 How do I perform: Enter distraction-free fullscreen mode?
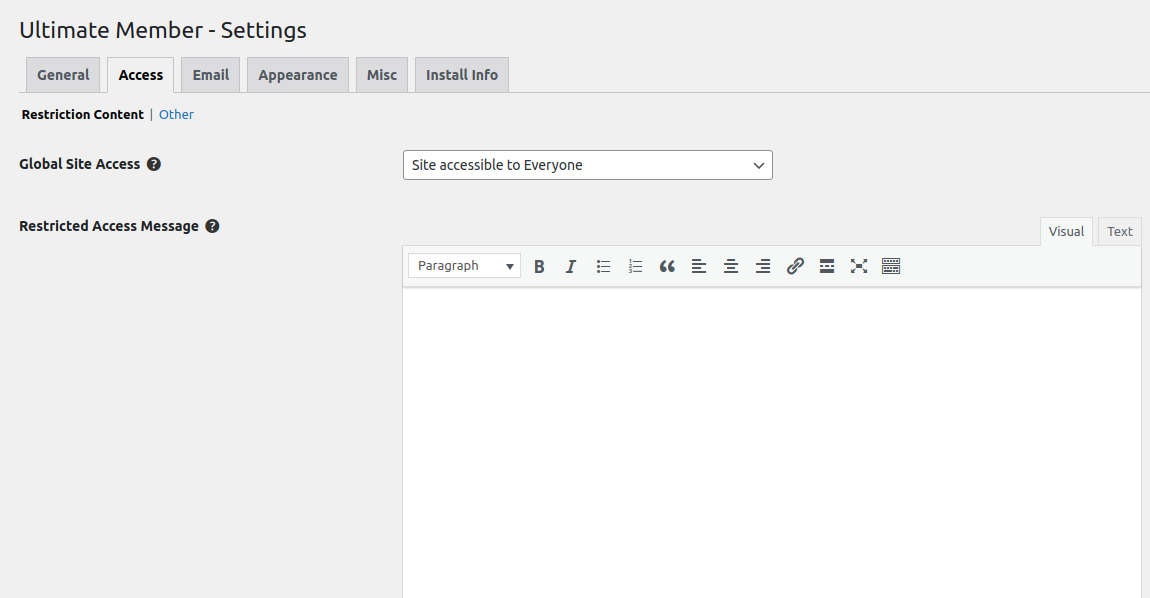tap(859, 266)
